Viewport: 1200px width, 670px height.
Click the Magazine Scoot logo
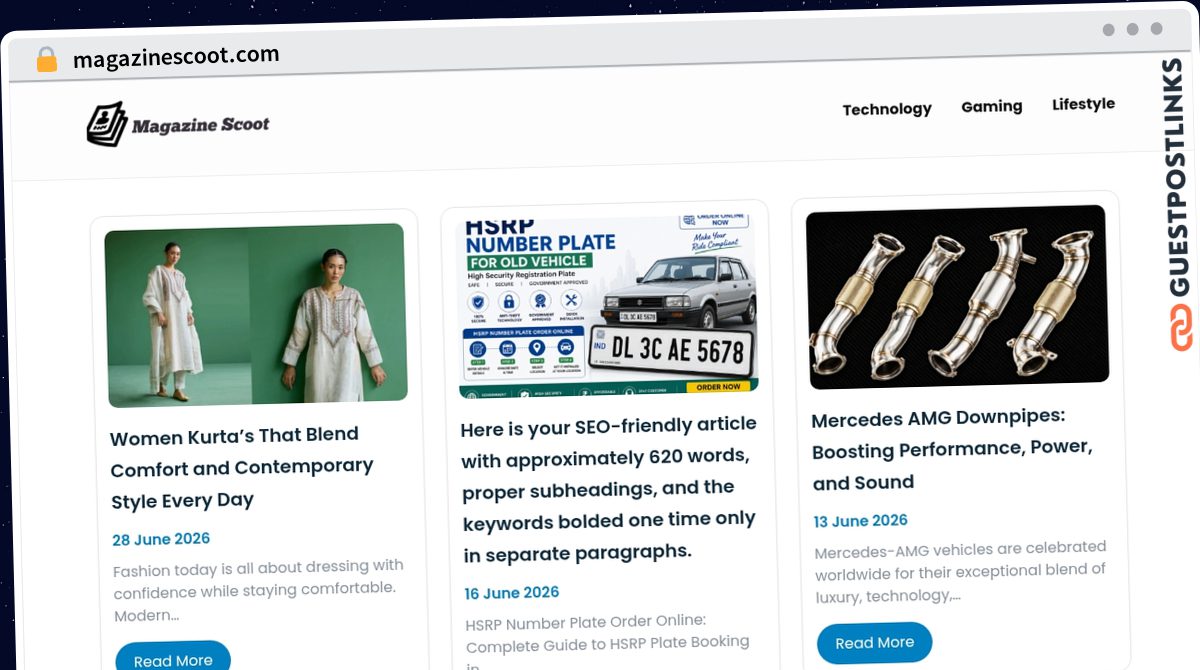(178, 125)
